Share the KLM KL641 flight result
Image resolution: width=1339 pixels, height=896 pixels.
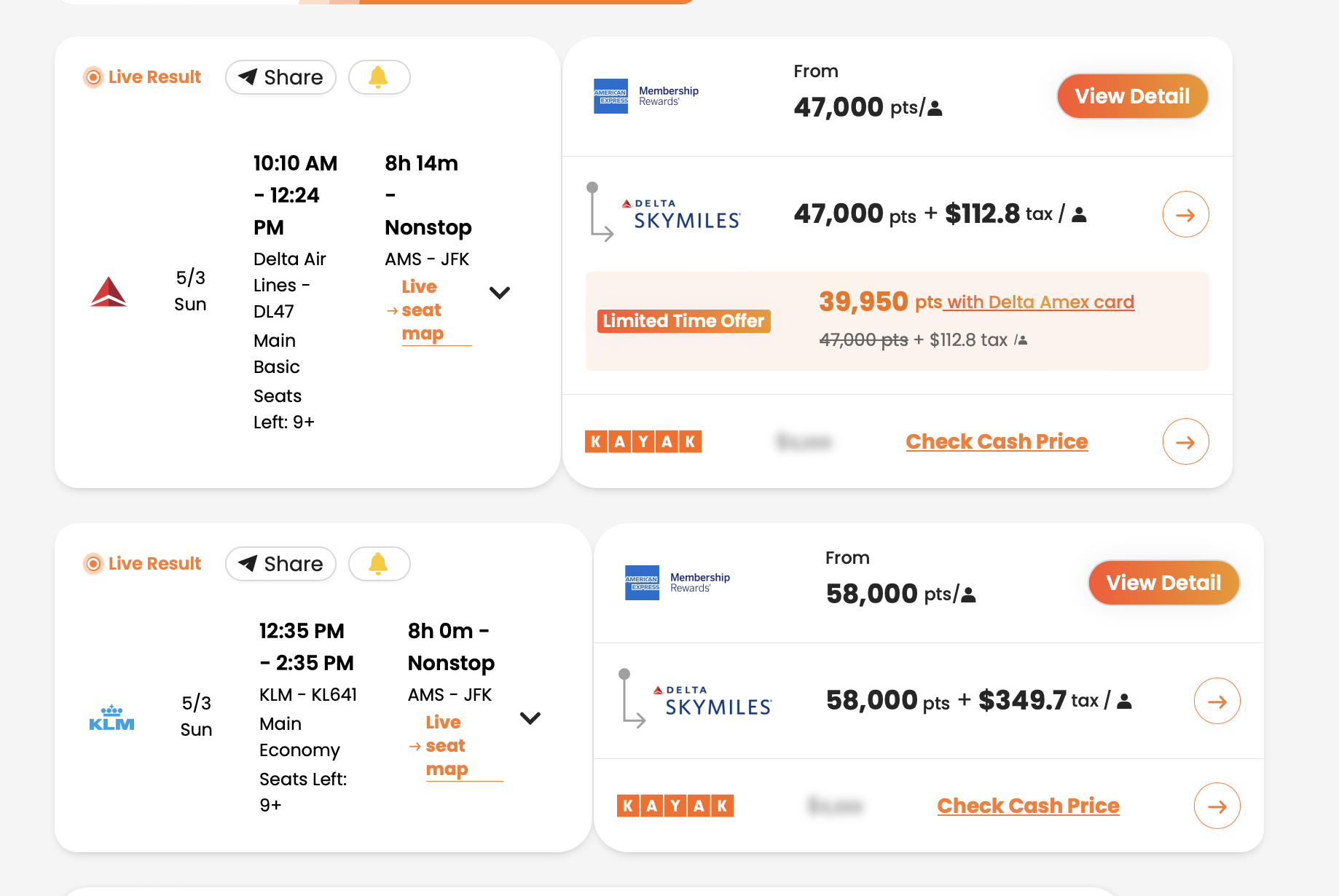[x=280, y=564]
